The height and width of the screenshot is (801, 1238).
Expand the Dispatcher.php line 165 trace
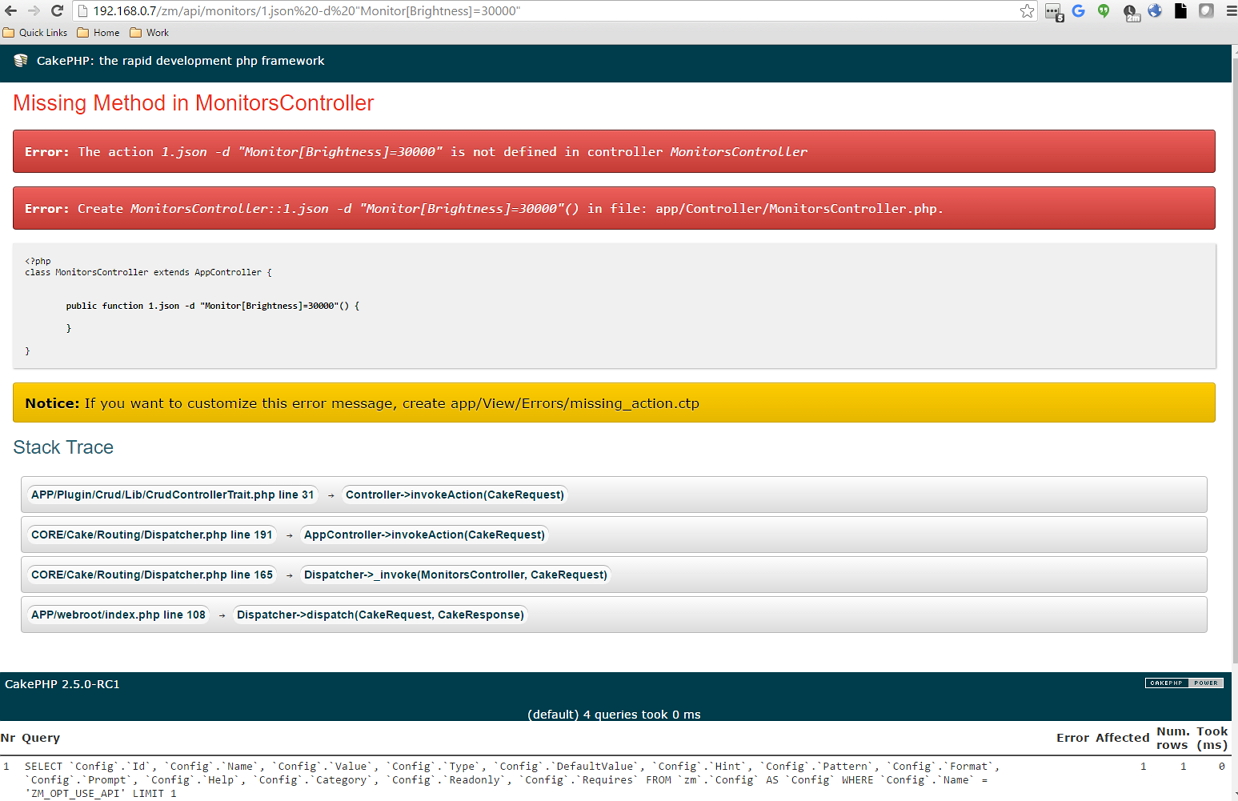[x=152, y=575]
